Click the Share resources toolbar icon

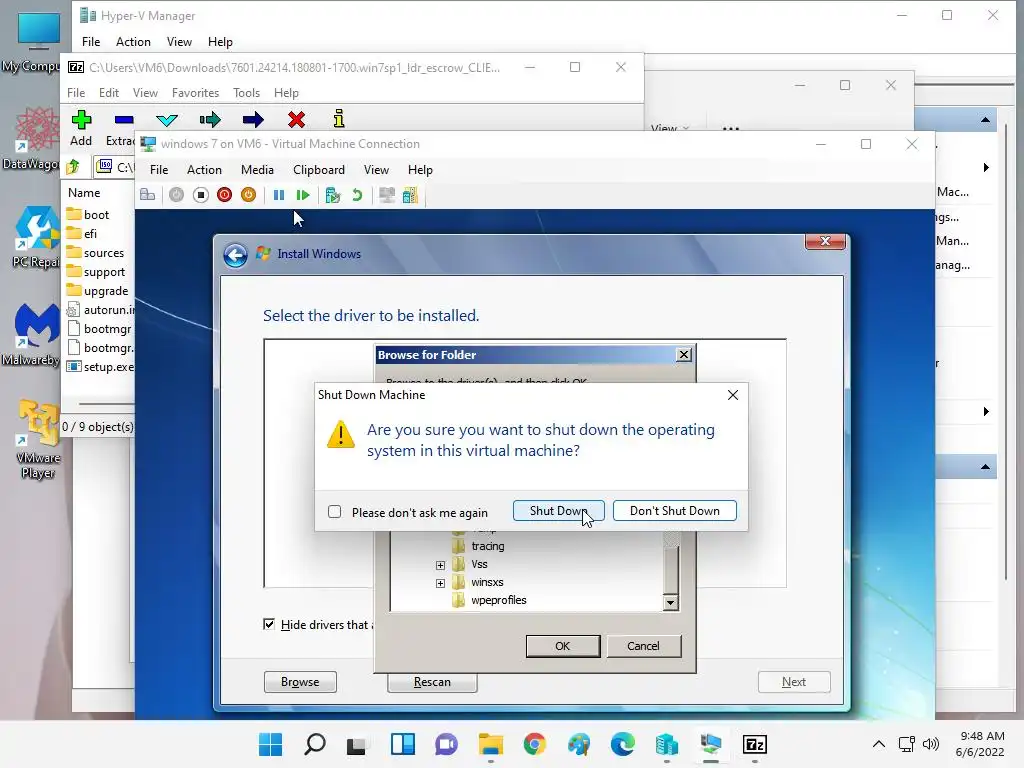[x=410, y=195]
